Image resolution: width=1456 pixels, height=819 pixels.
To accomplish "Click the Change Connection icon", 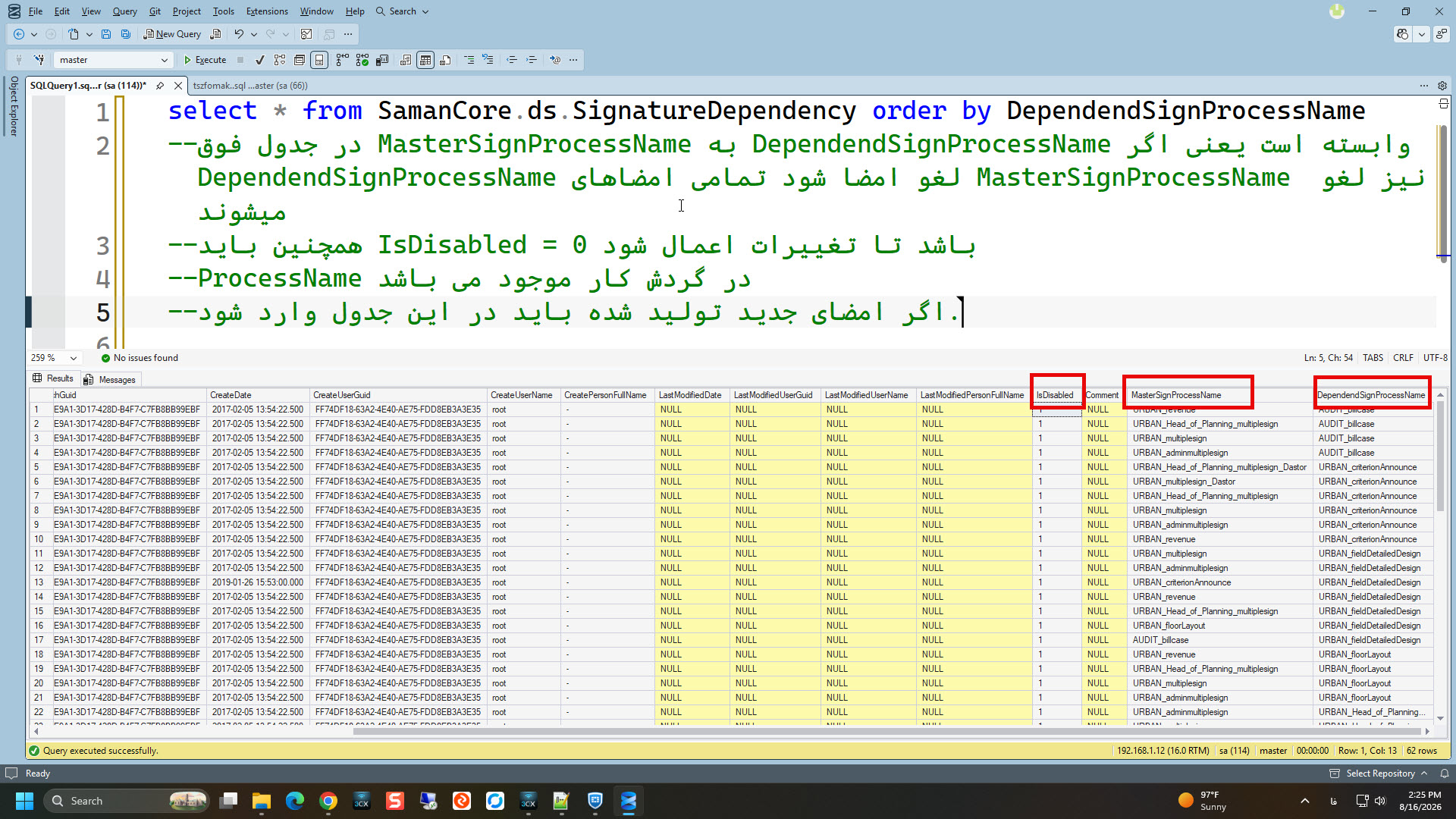I will (39, 60).
